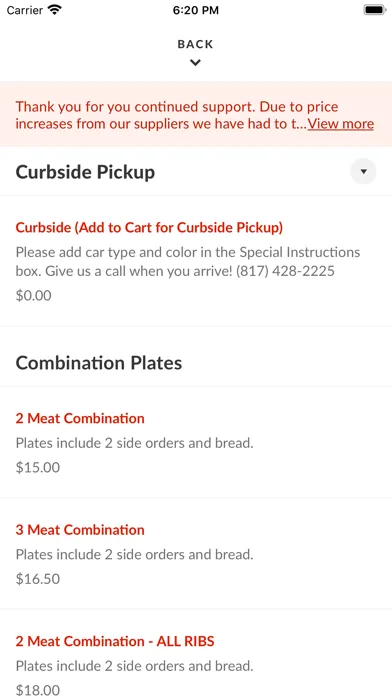Tap the Combination Plates section heading
Screen dimensions: 392x696
pyautogui.click(x=99, y=363)
